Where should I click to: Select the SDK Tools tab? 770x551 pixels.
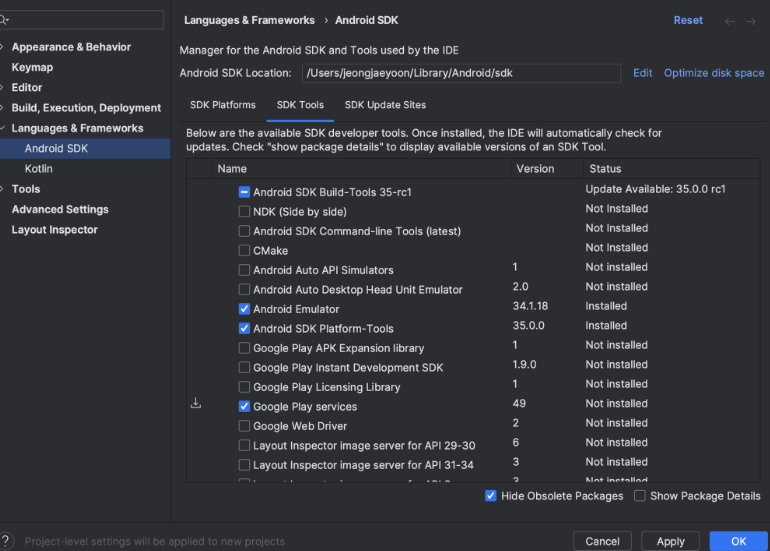(x=300, y=105)
